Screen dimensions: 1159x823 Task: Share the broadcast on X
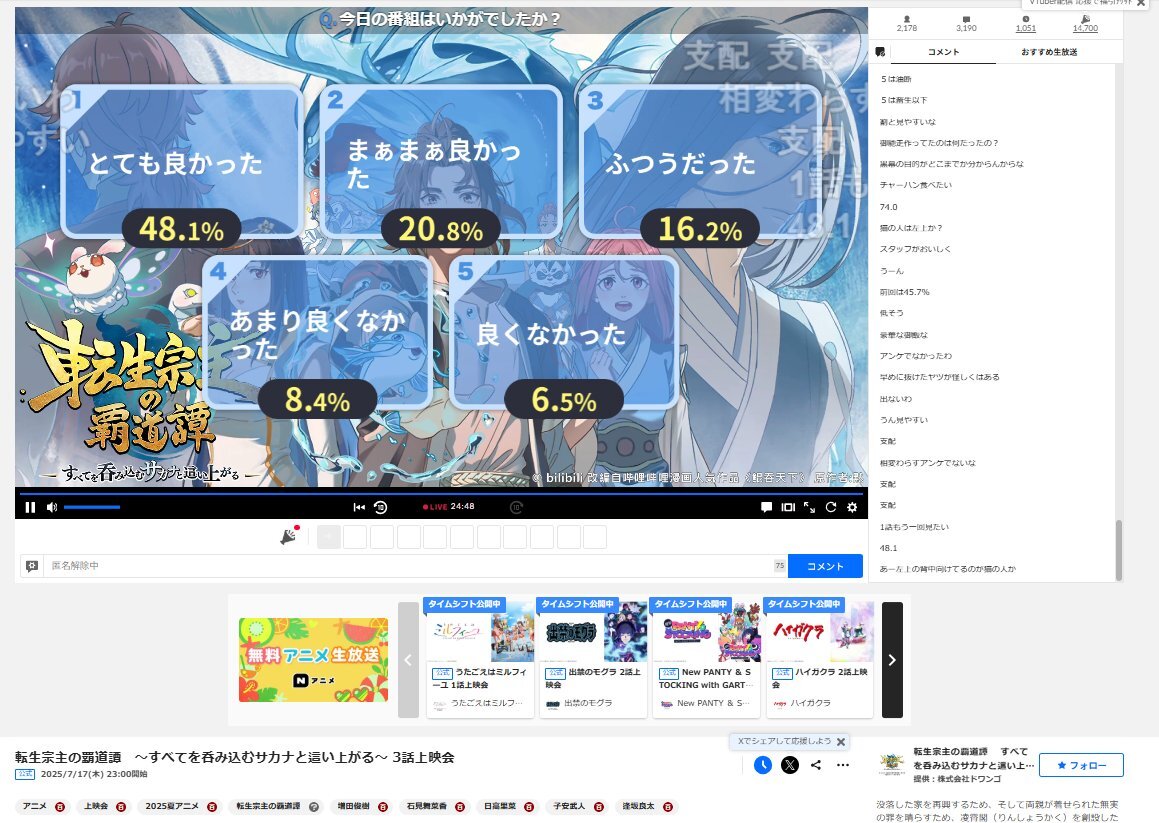coord(789,765)
